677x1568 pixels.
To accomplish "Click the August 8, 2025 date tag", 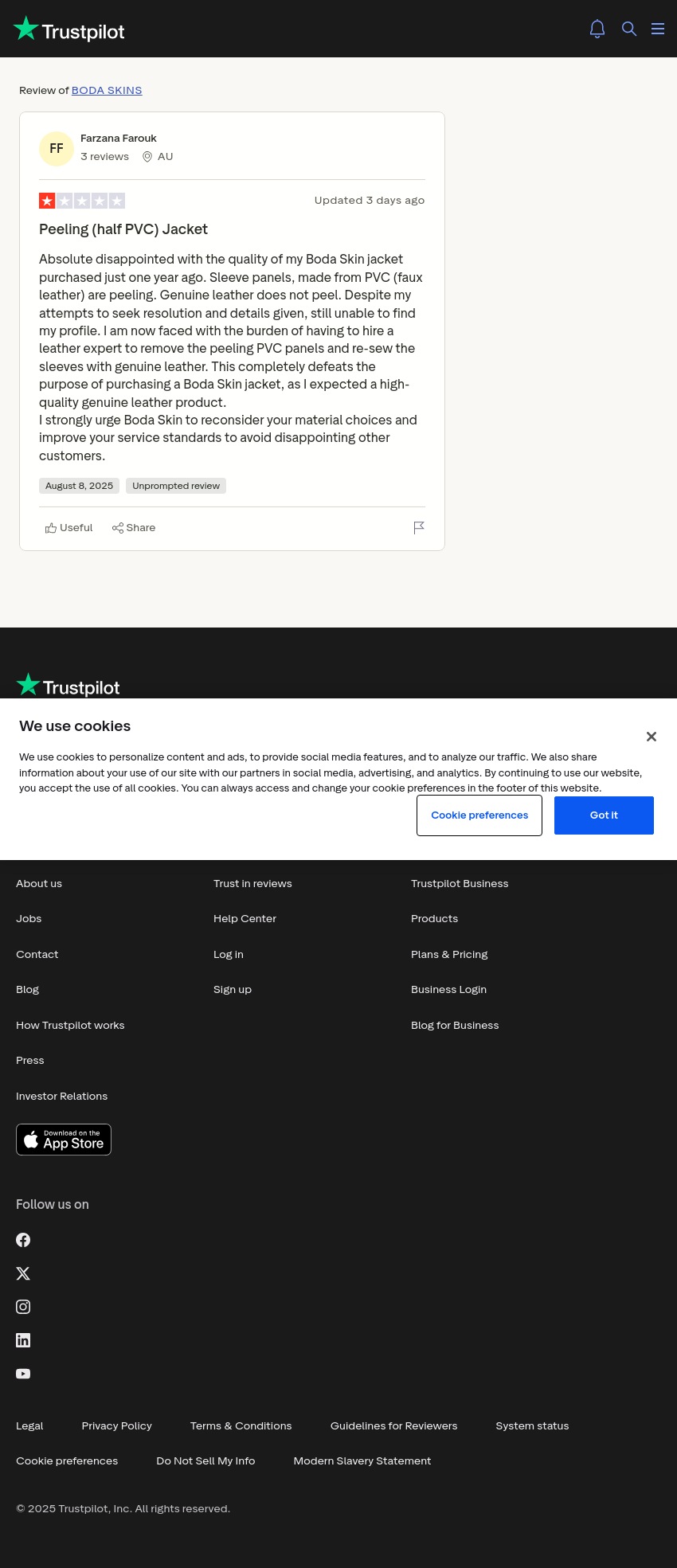I will click(x=79, y=486).
